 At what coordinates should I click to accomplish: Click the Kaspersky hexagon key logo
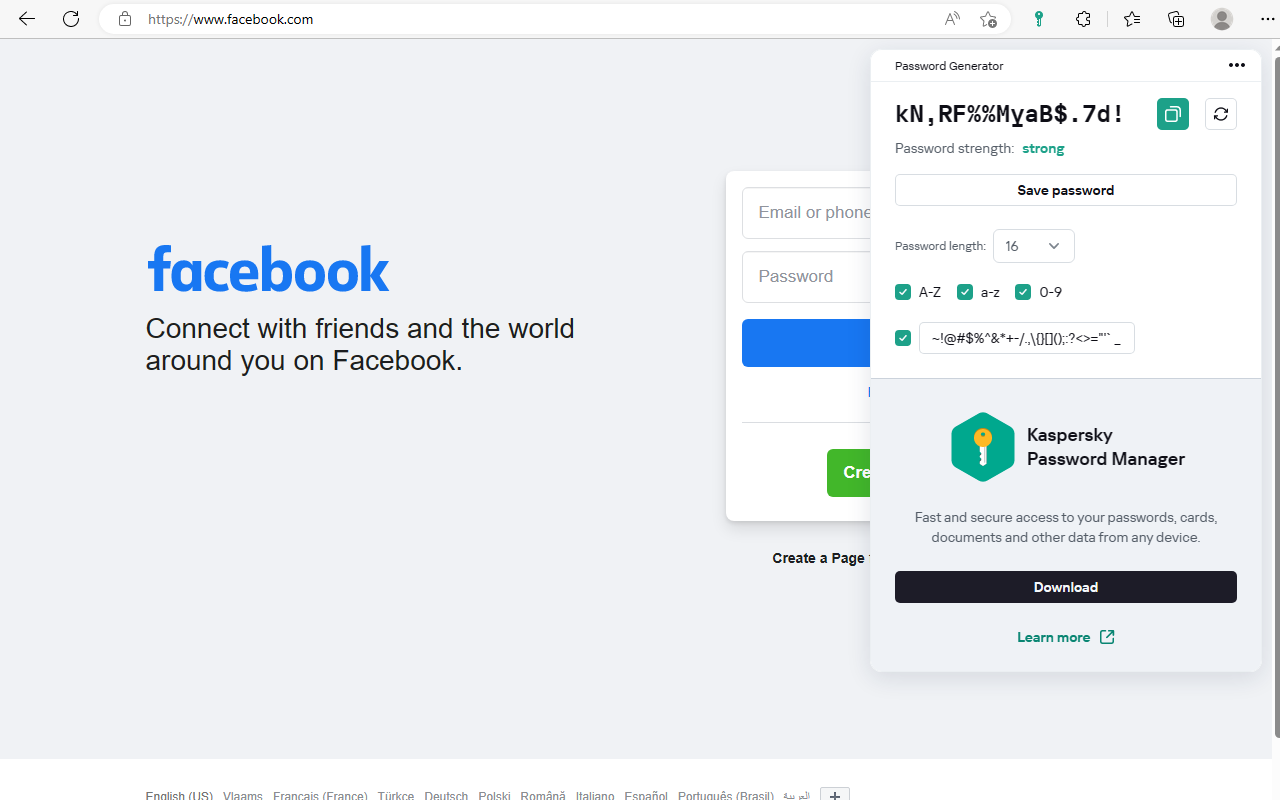[x=982, y=447]
